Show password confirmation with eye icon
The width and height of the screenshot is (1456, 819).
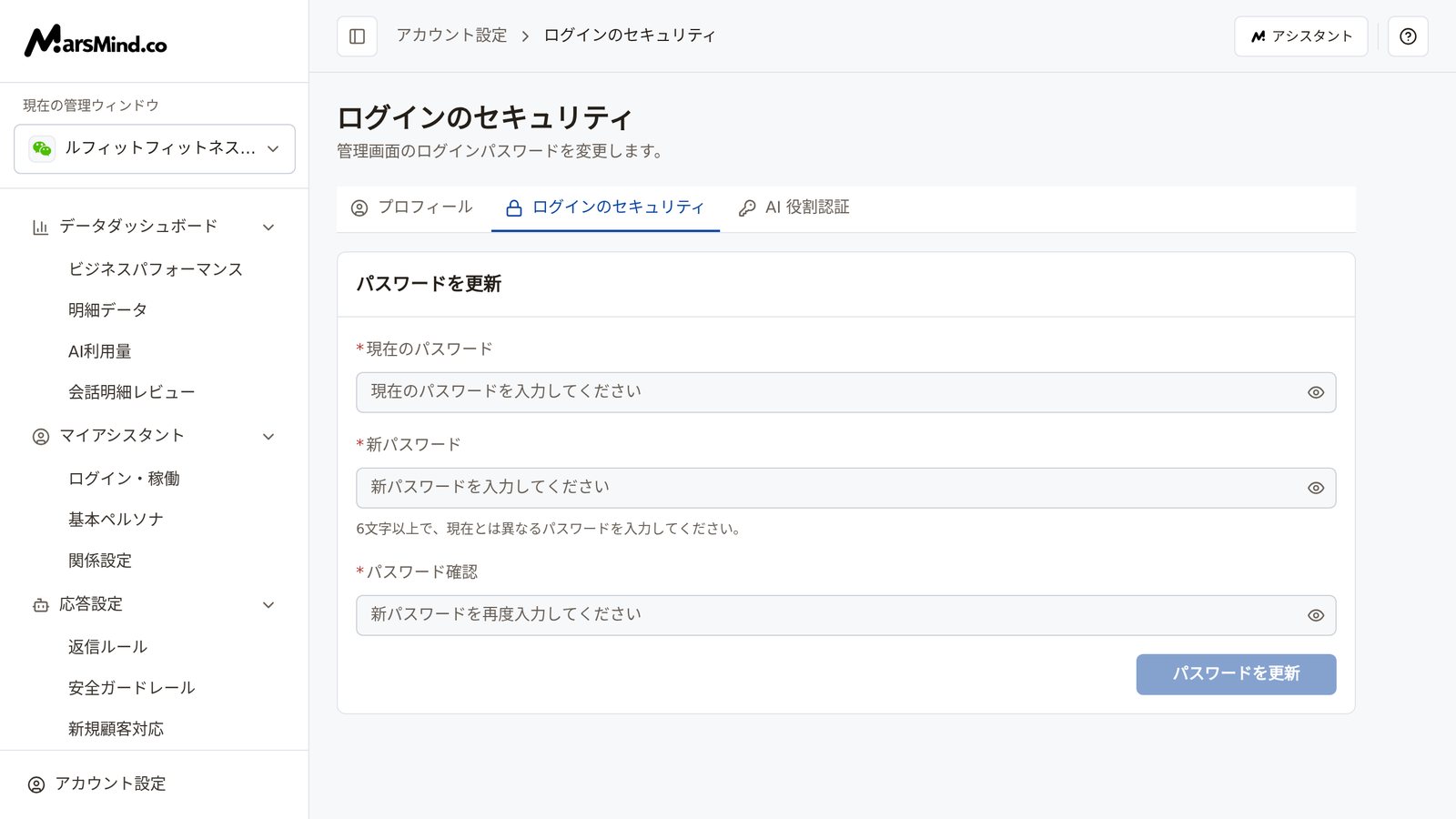pyautogui.click(x=1316, y=616)
